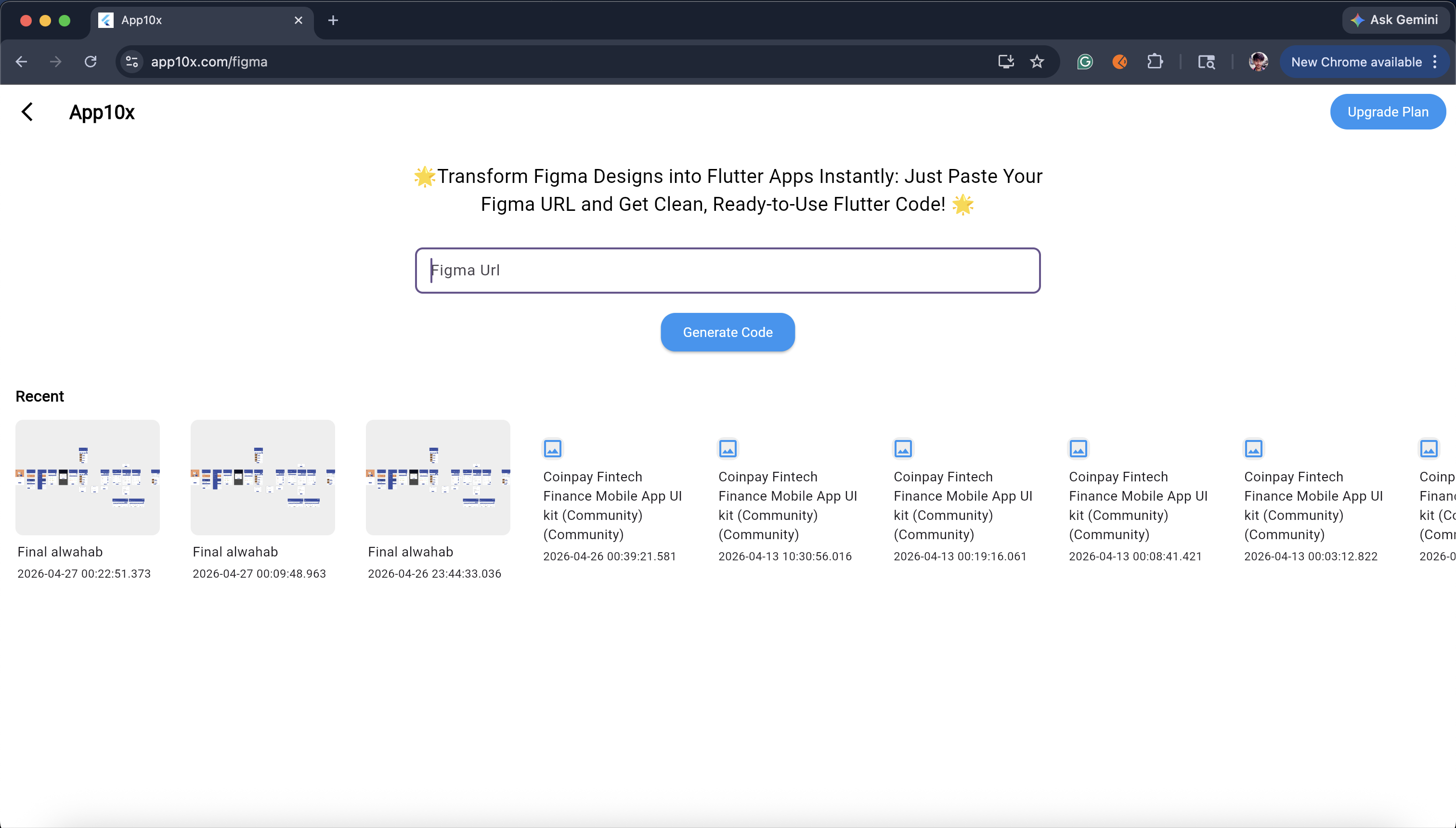1456x828 pixels.
Task: Open Chrome extensions puzzle icon
Action: click(1155, 62)
